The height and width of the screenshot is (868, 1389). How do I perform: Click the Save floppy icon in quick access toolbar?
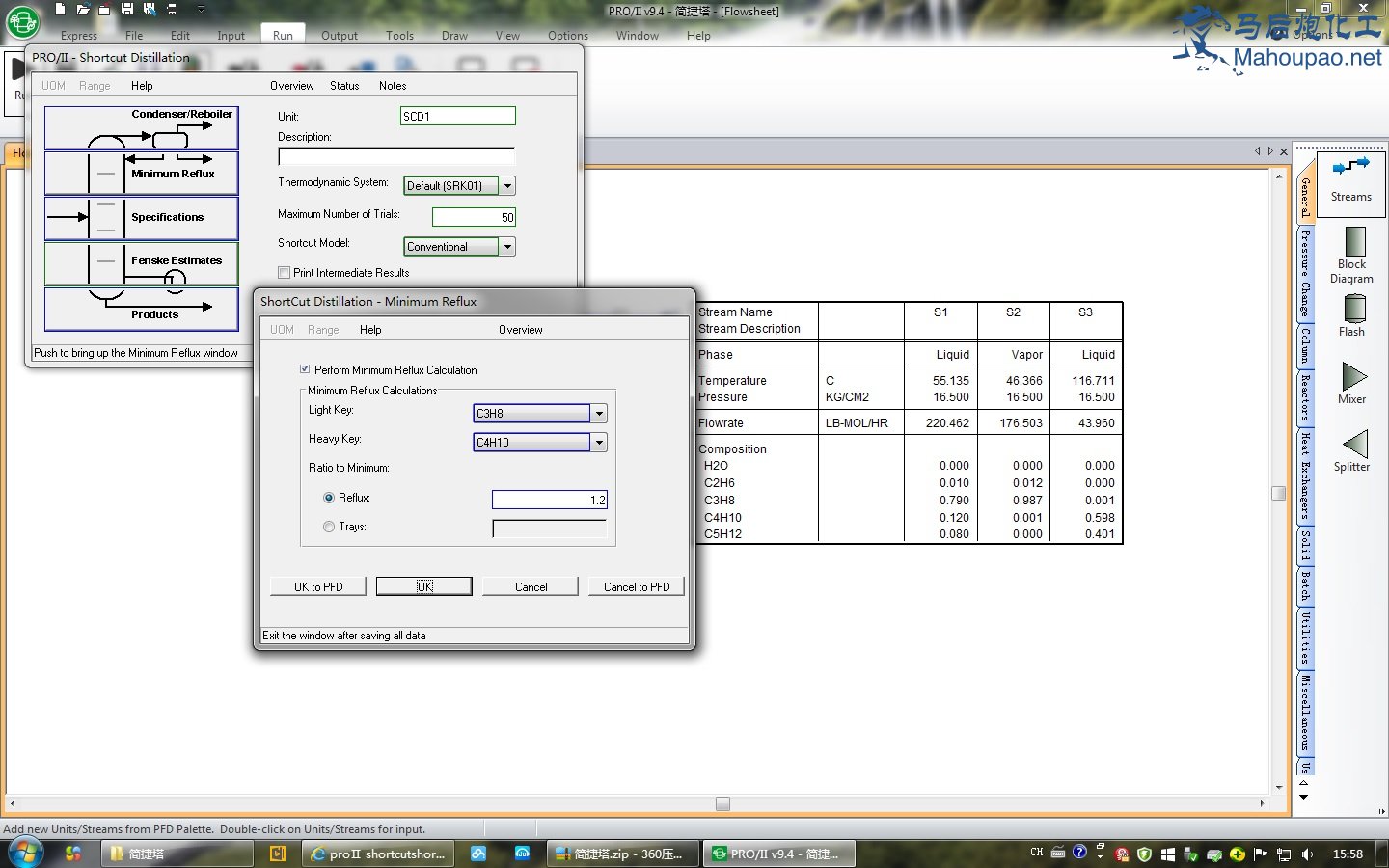(127, 10)
